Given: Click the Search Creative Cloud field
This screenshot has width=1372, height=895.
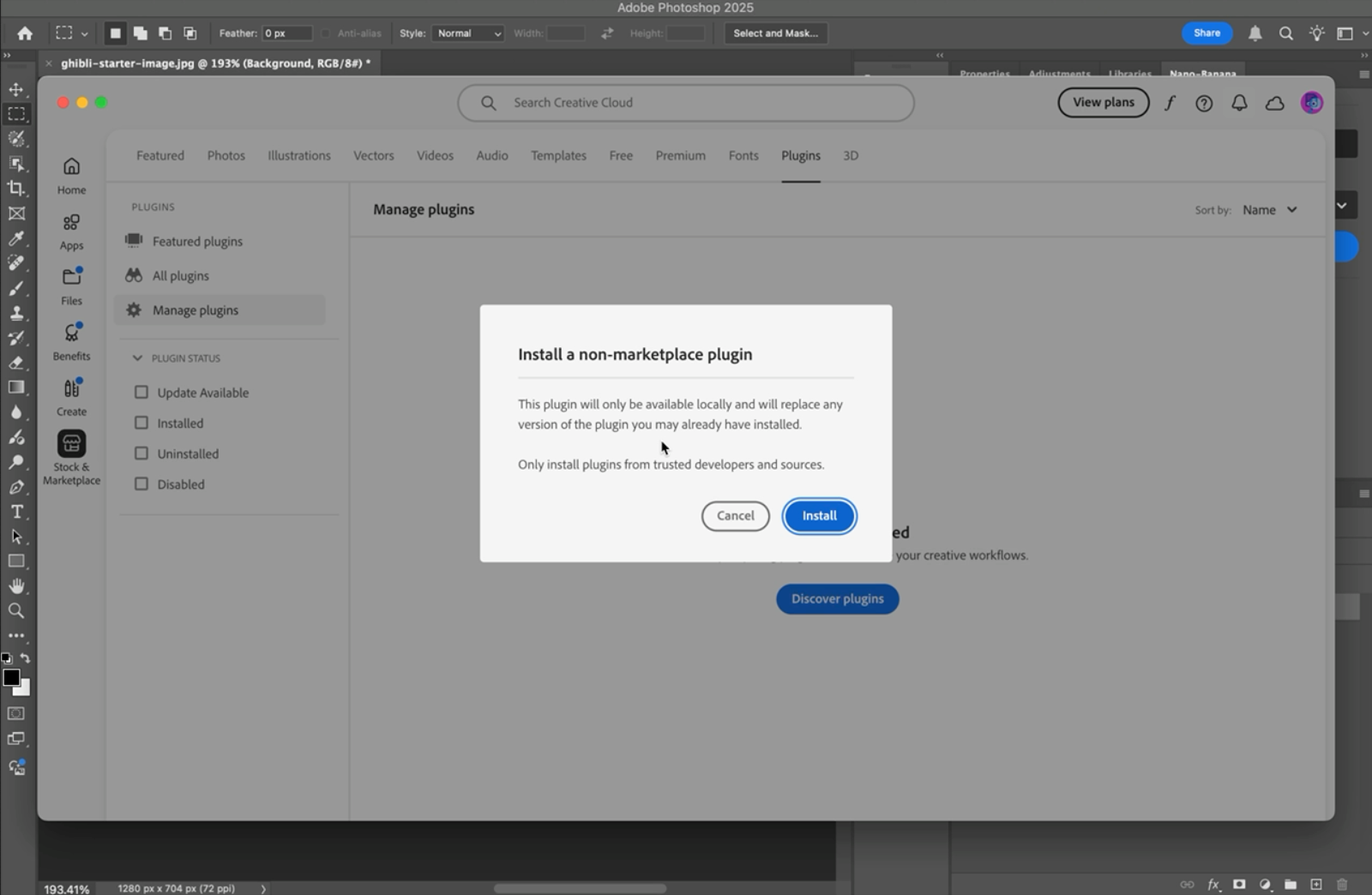Looking at the screenshot, I should tap(686, 103).
